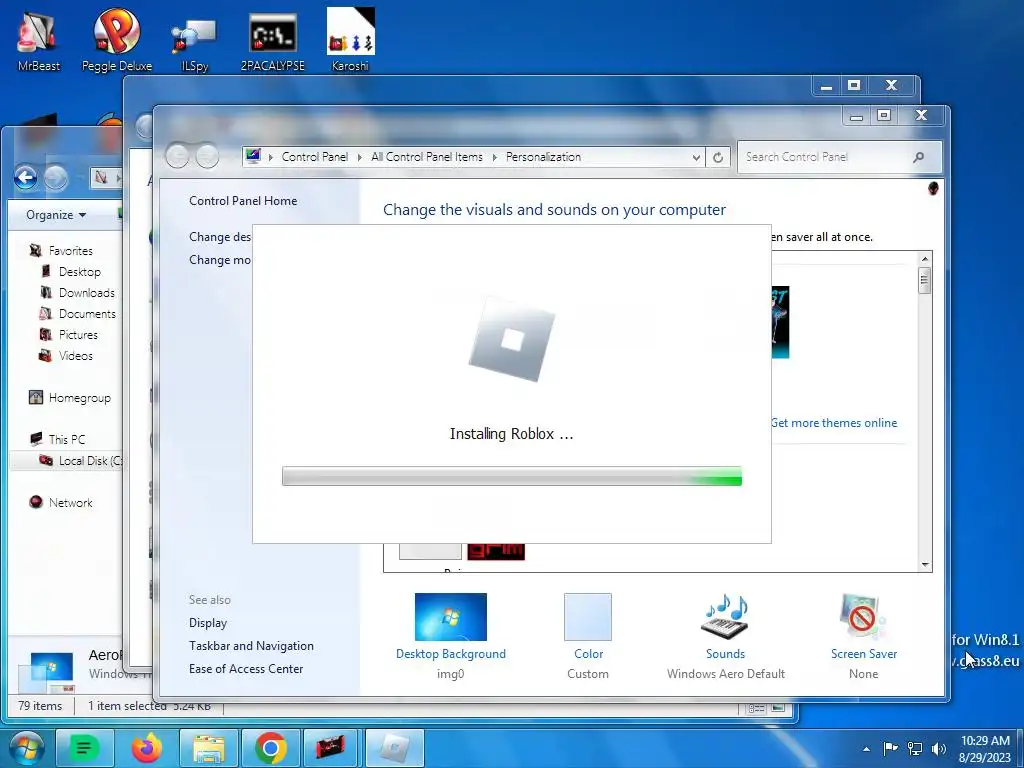Viewport: 1024px width, 768px height.
Task: Select Network in Explorer navigation pane
Action: (71, 503)
